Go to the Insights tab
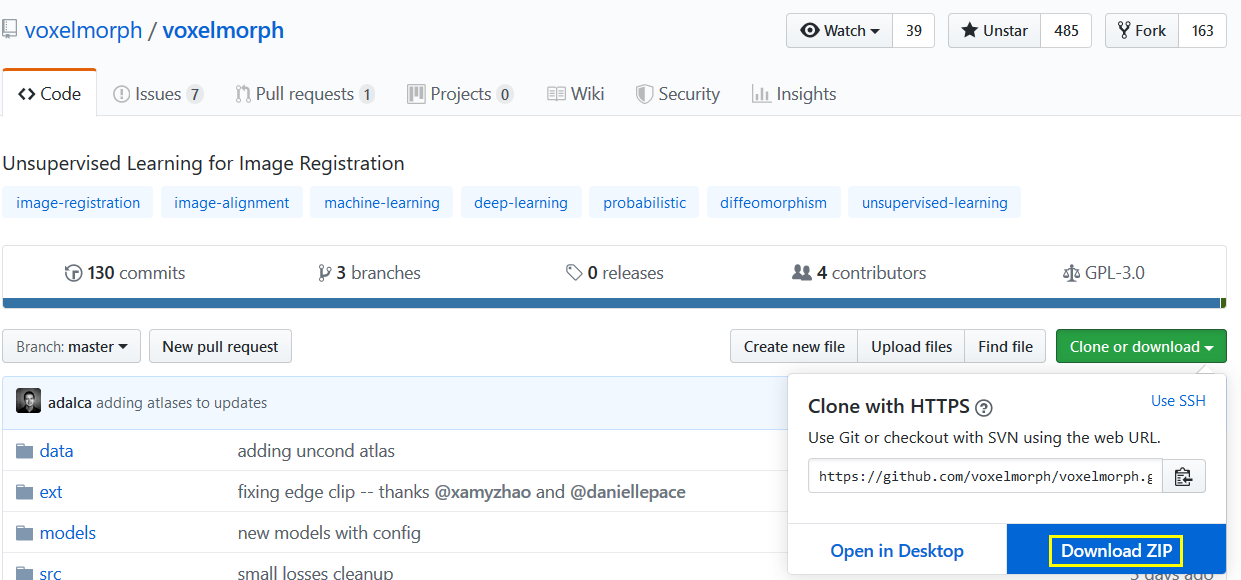Viewport: 1241px width, 580px height. pyautogui.click(x=794, y=94)
